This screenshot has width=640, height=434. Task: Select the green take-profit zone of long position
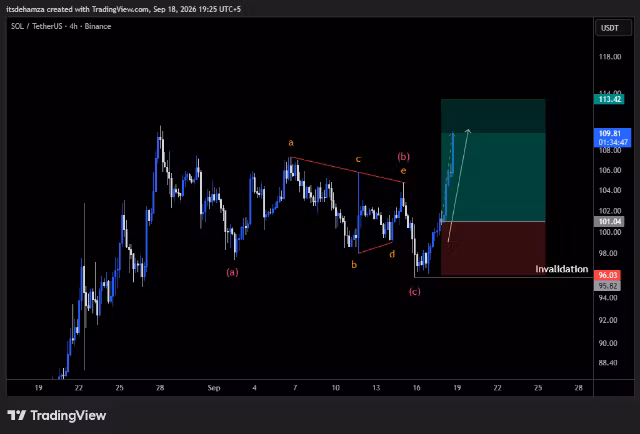tap(493, 160)
